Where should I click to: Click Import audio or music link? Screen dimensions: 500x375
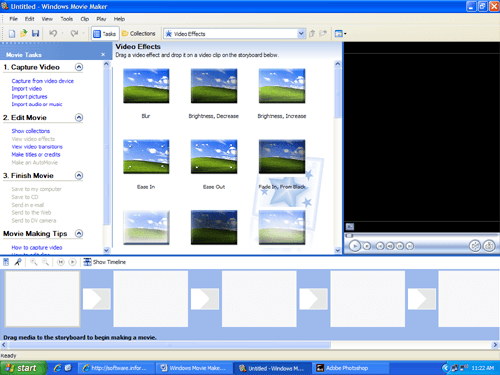click(37, 104)
